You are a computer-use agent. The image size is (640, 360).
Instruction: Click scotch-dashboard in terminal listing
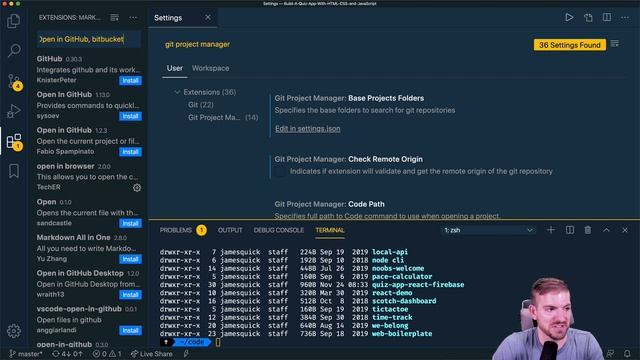pos(404,301)
